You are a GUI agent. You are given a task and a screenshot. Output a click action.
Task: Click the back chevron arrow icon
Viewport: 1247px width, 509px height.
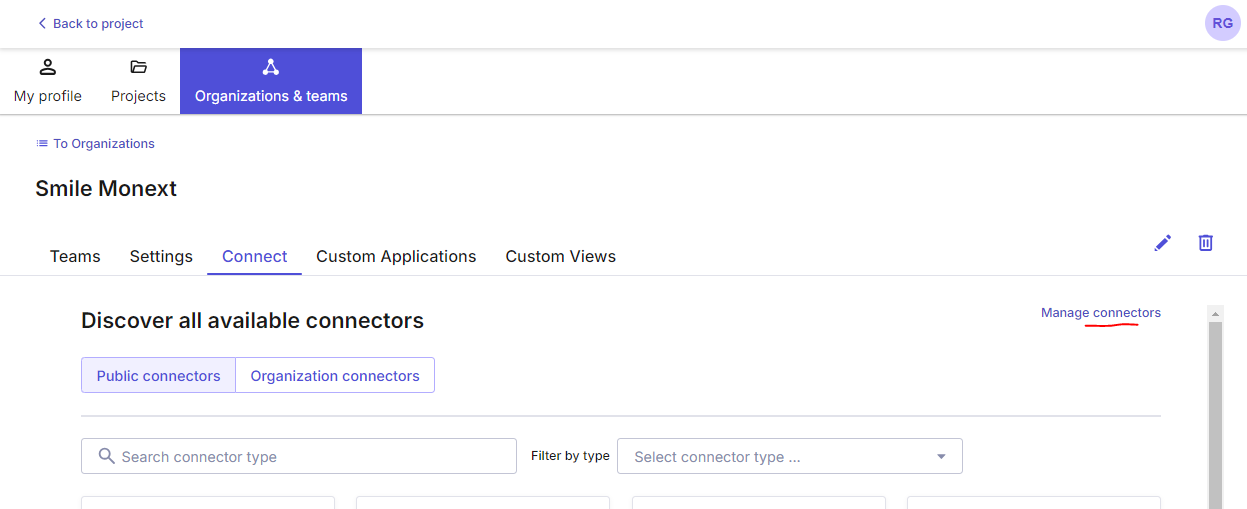pyautogui.click(x=42, y=23)
